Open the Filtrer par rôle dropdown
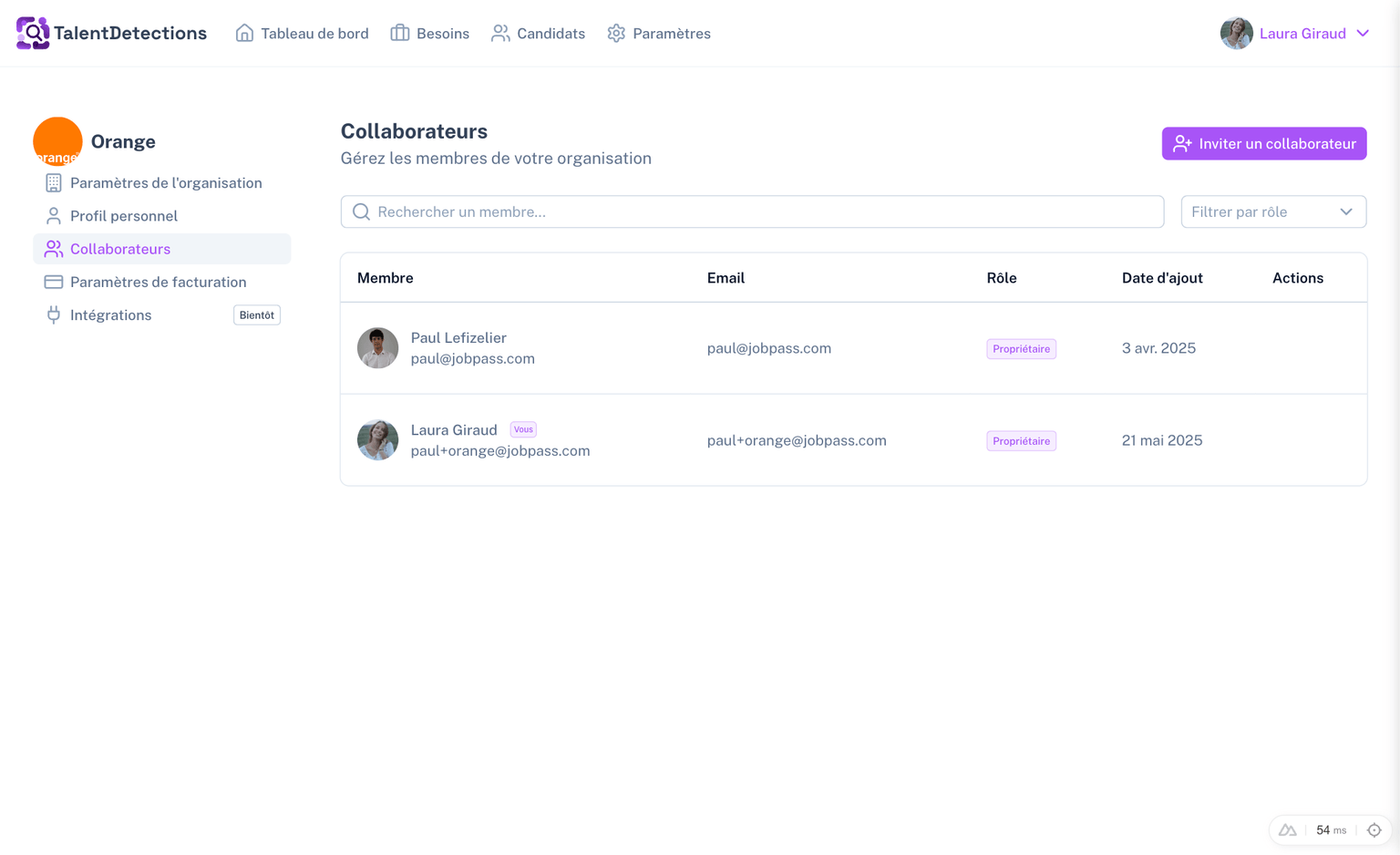This screenshot has width=1400, height=855. coord(1273,211)
